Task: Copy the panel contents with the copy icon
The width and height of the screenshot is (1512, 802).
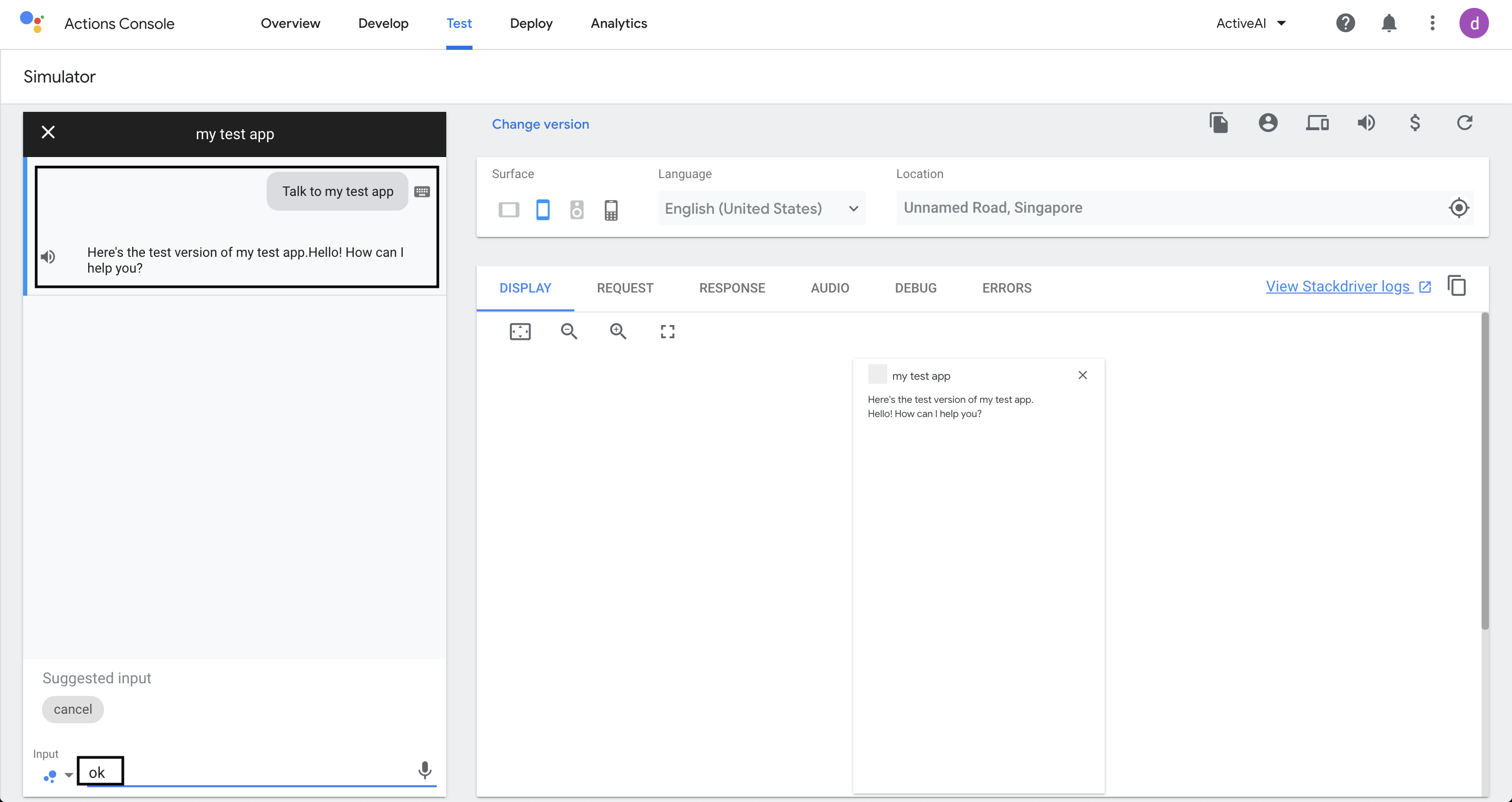Action: (1456, 286)
